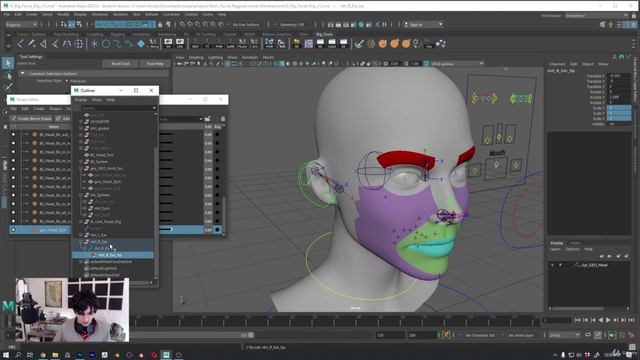640x360 pixels.
Task: Open Sign In account dropdown
Action: pos(423,24)
